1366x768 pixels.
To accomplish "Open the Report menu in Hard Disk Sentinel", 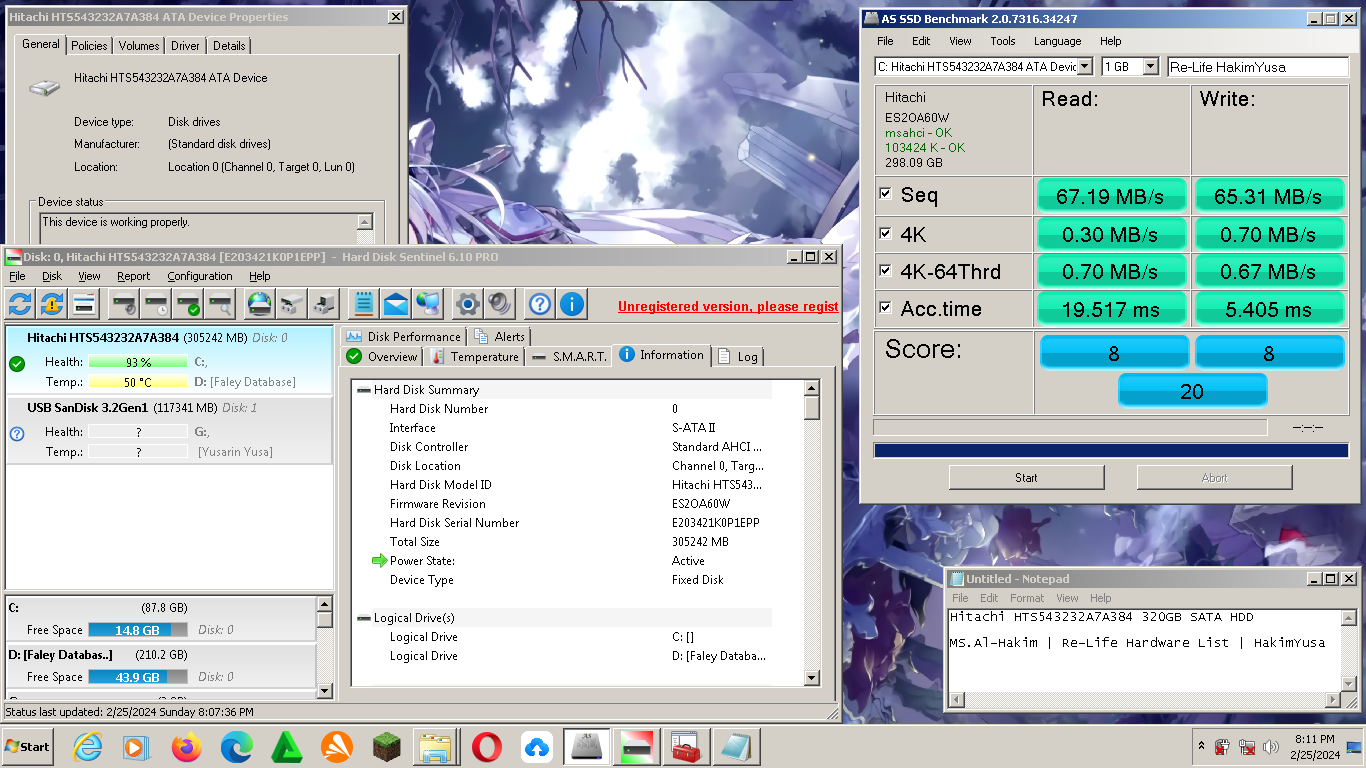I will coord(133,276).
